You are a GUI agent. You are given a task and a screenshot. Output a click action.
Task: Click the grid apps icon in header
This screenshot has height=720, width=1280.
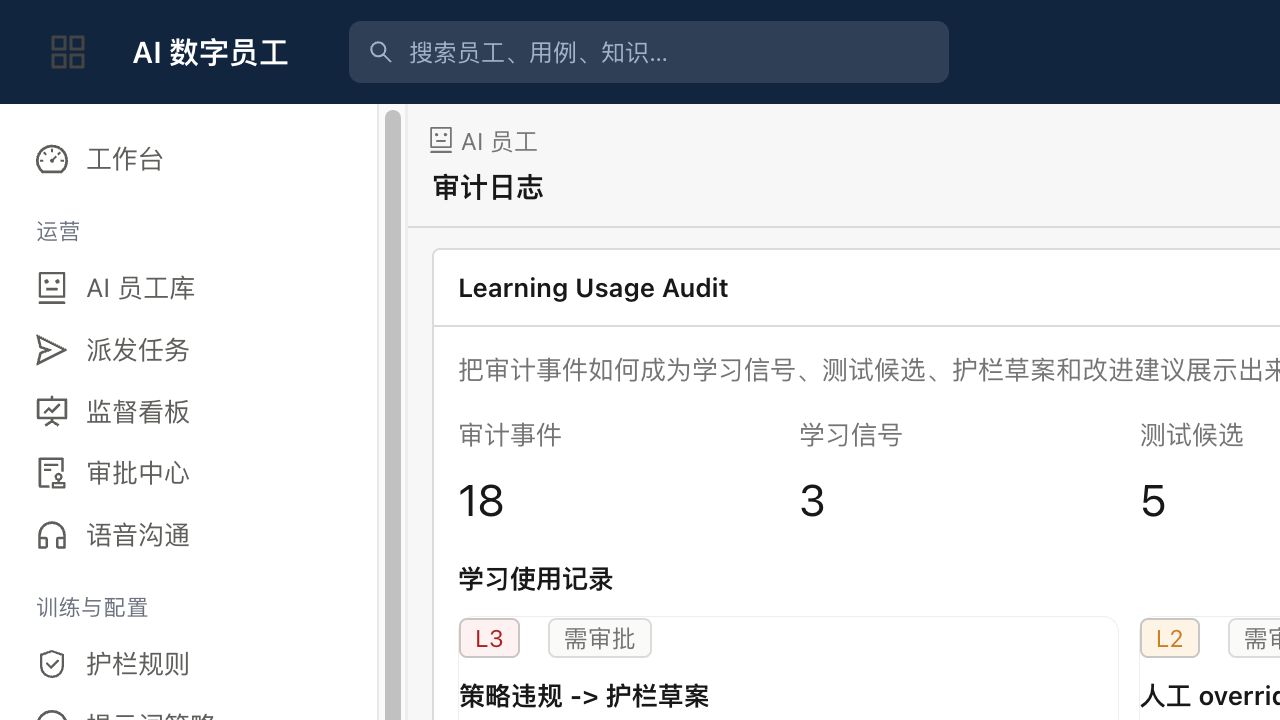pyautogui.click(x=68, y=52)
